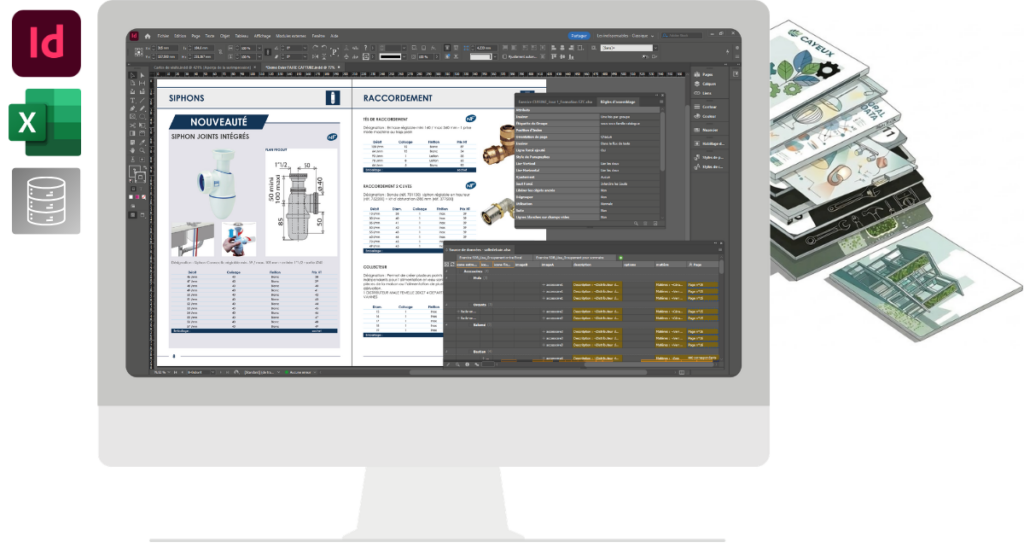Image resolution: width=1024 pixels, height=548 pixels.
Task: Select the Pen tool
Action: pos(133,108)
